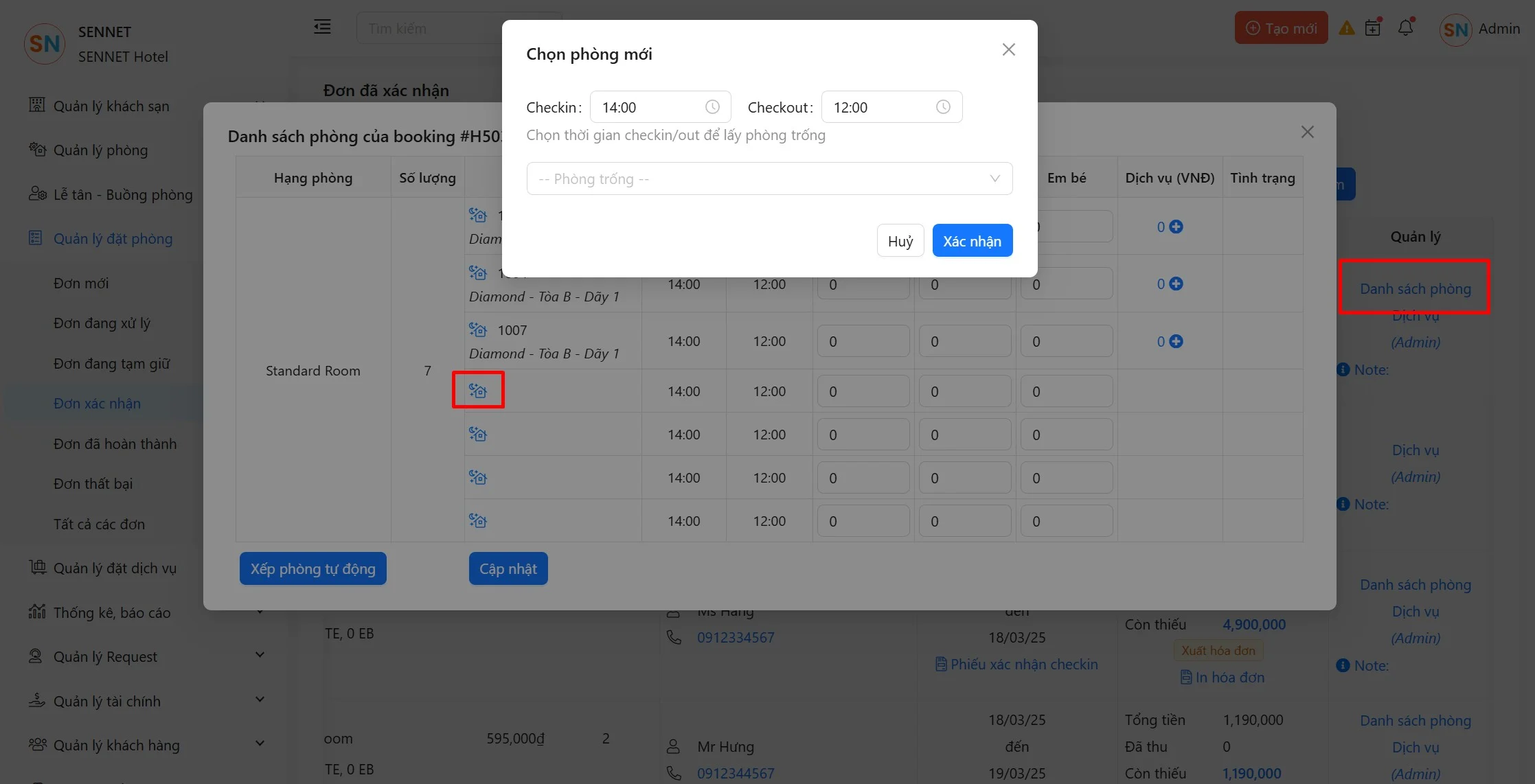1535x784 pixels.
Task: Click the room assignment icon in the last row
Action: pos(478,521)
